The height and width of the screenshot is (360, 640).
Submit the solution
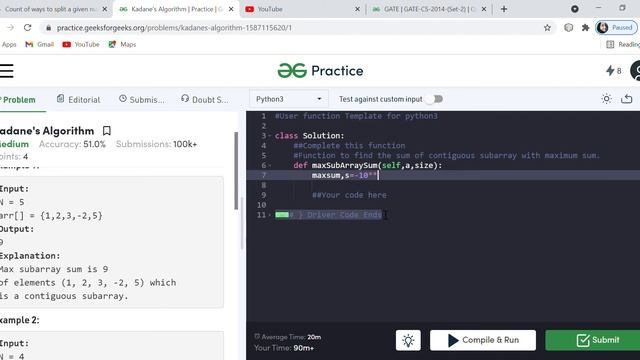[593, 340]
